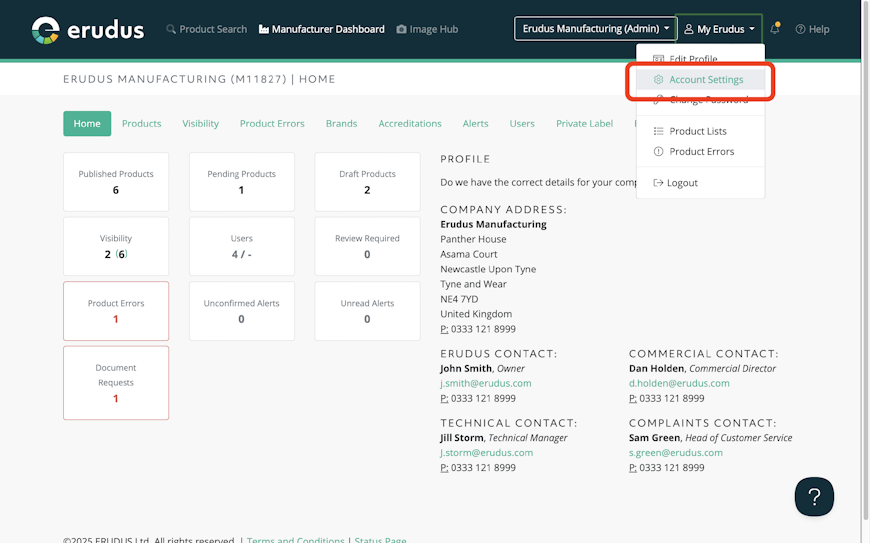This screenshot has height=543, width=870.
Task: Email s.green@erudus.com link
Action: (x=676, y=453)
